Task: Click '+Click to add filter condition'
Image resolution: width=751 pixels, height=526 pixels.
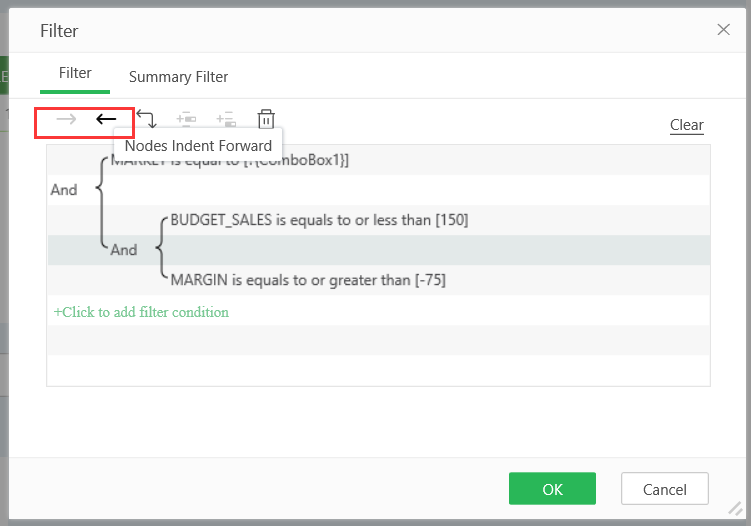Action: pos(141,312)
